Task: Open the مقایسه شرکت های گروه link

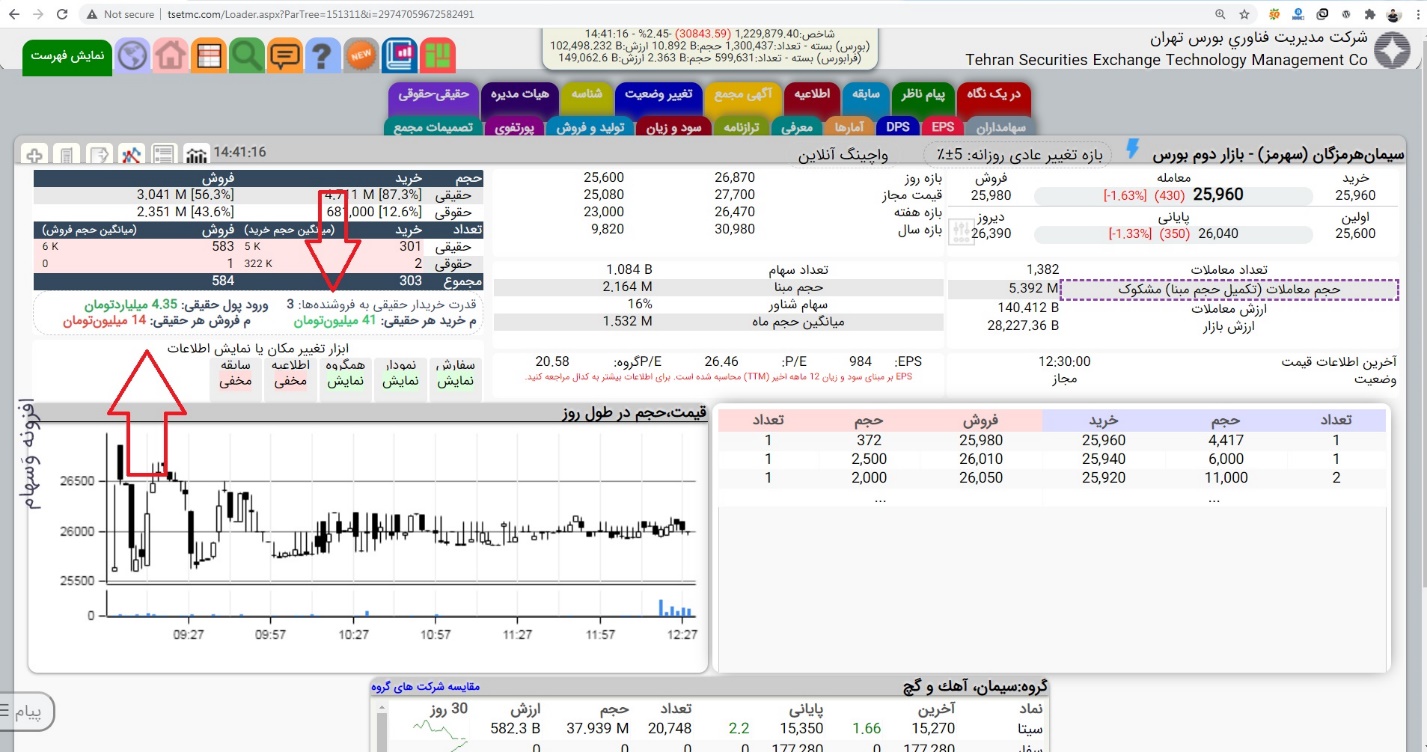Action: [426, 686]
